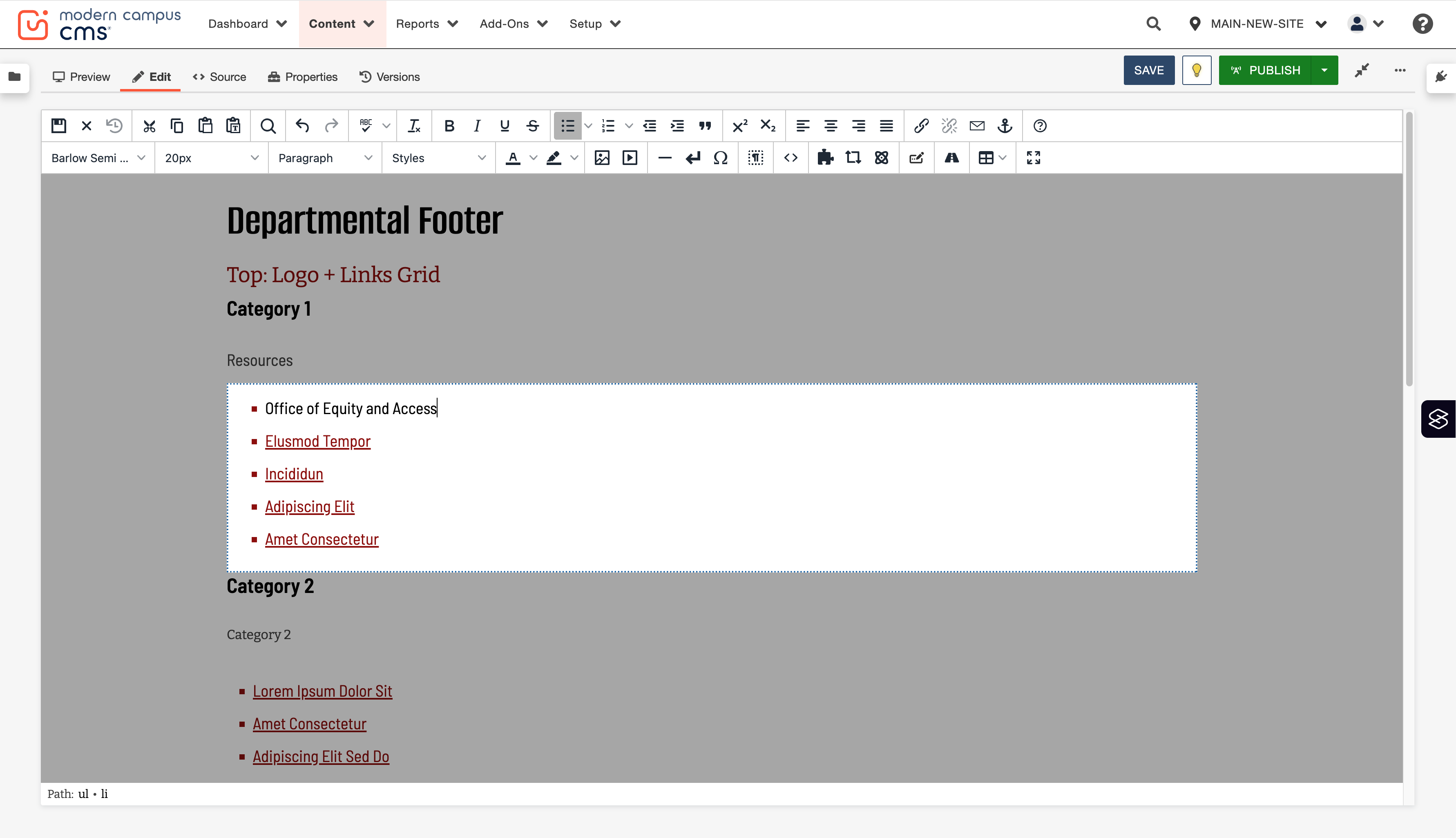Open the Content menu
The image size is (1456, 838).
[342, 24]
